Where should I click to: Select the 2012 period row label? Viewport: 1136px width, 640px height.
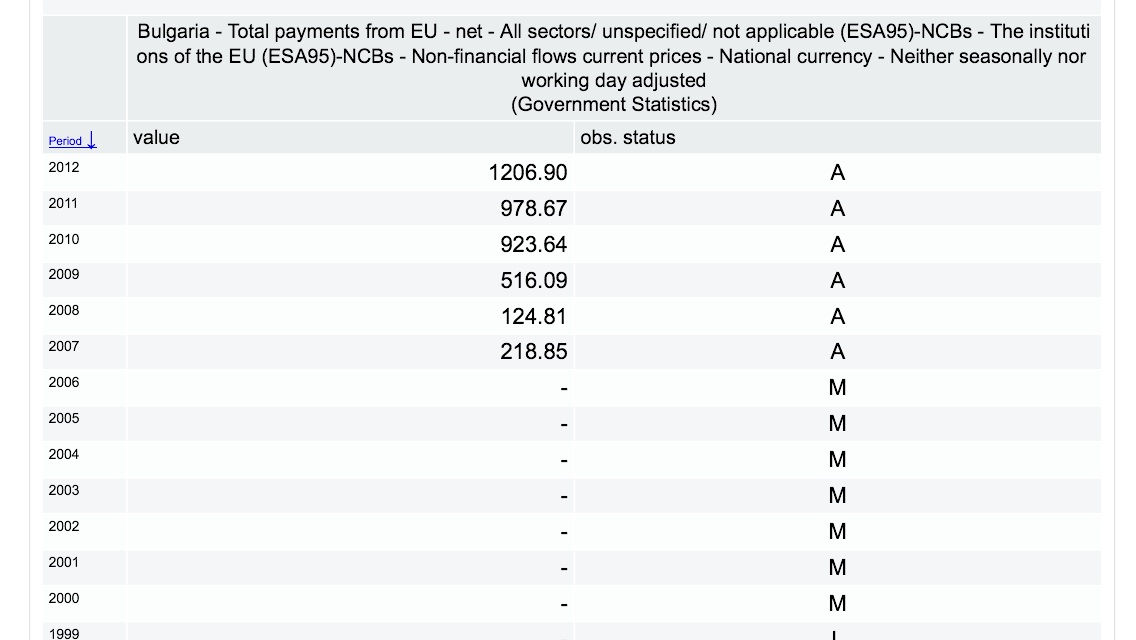[63, 167]
